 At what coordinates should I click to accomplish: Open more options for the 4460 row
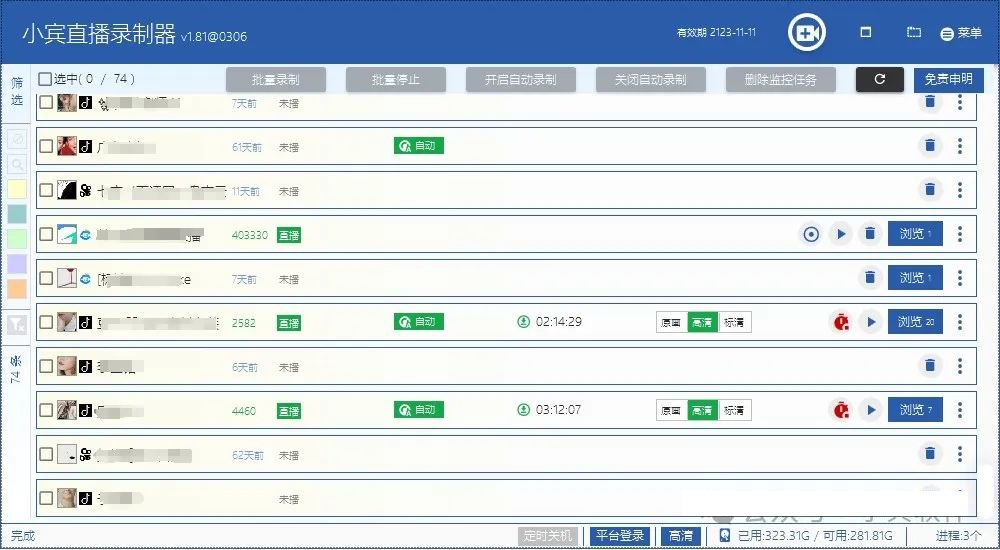[x=960, y=410]
